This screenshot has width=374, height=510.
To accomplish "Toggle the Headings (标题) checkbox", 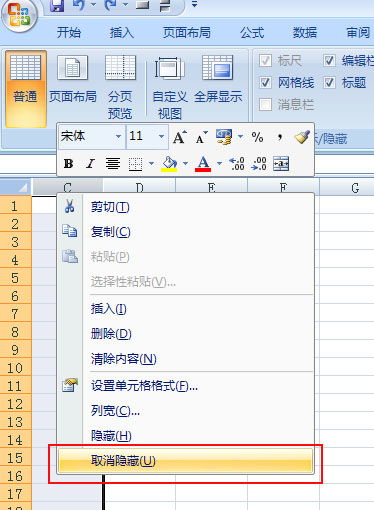I will 329,82.
